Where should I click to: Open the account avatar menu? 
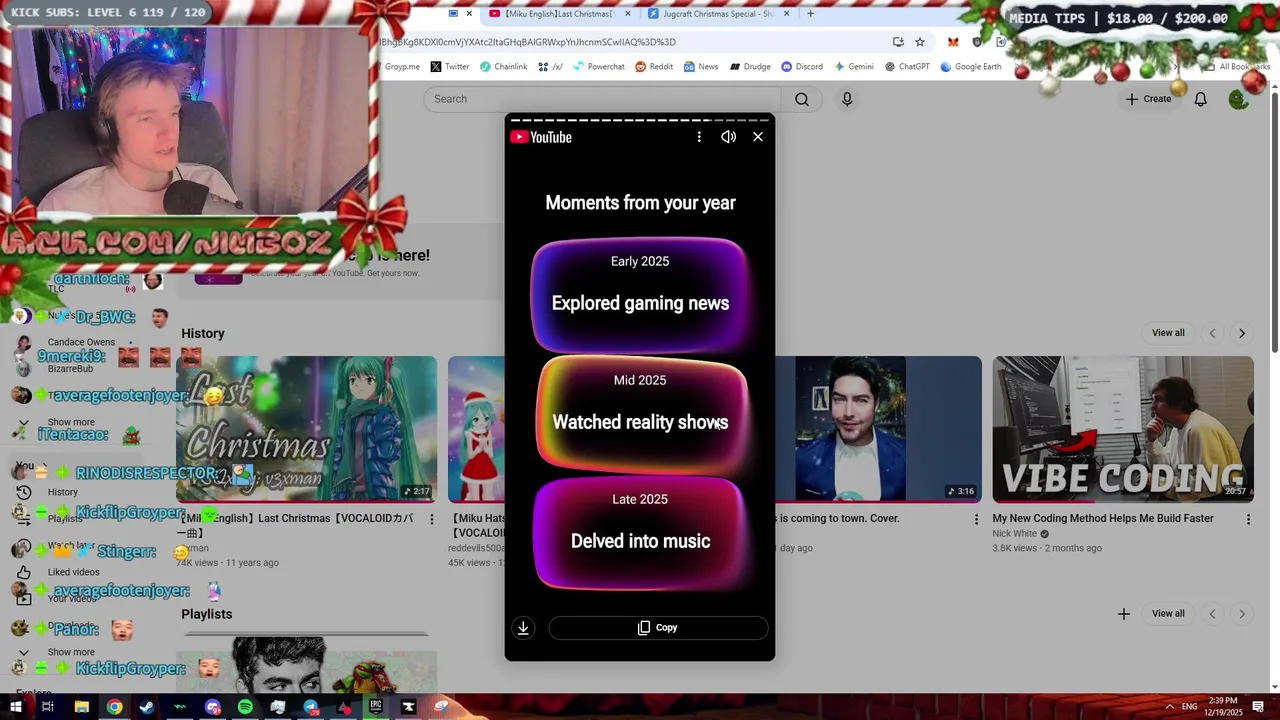coord(1239,99)
